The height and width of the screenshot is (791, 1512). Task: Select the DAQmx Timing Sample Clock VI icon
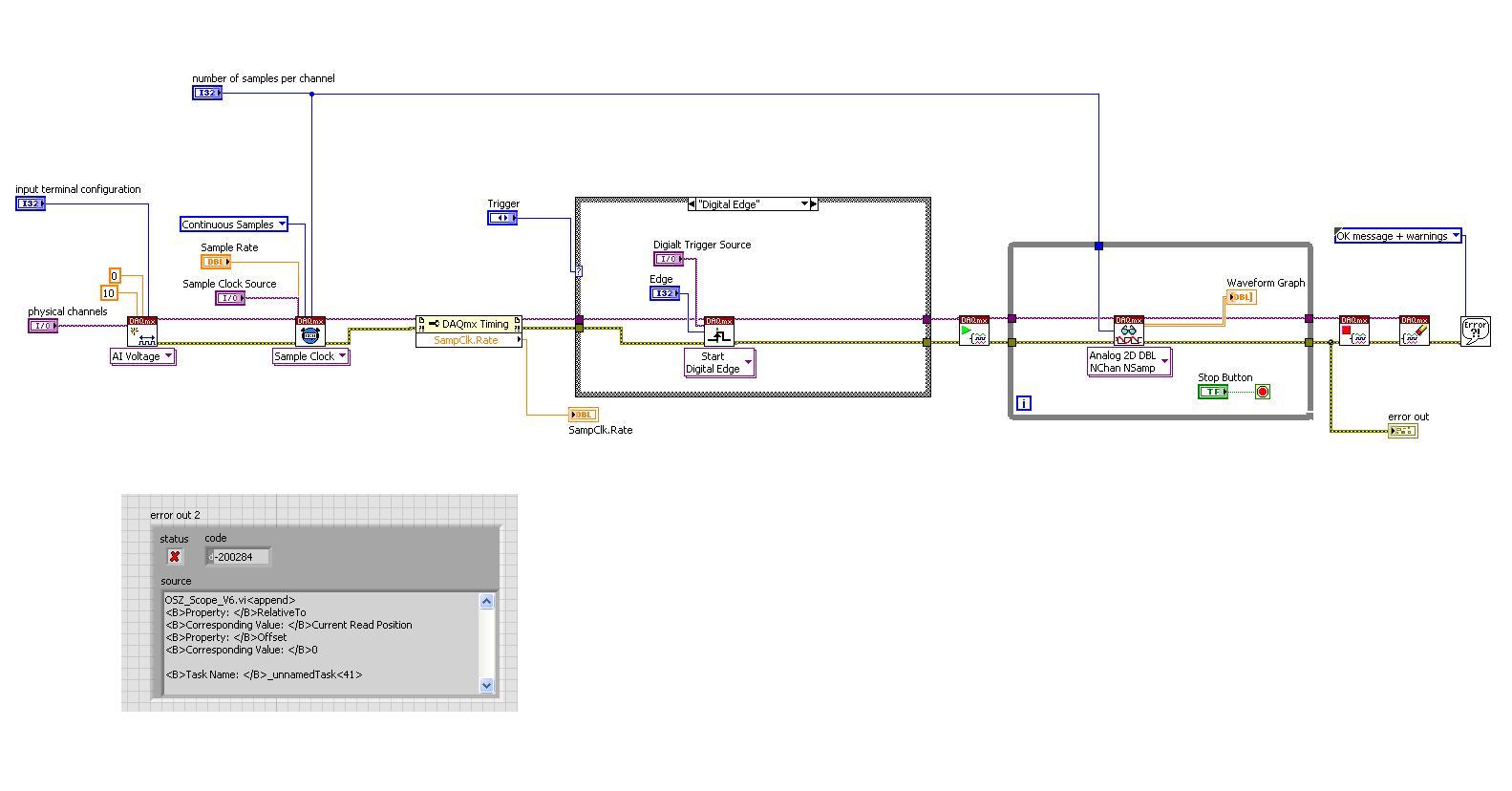(310, 331)
